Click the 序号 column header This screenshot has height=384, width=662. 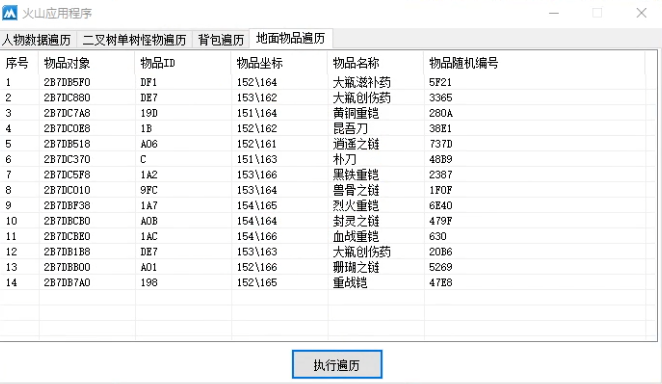[17, 63]
